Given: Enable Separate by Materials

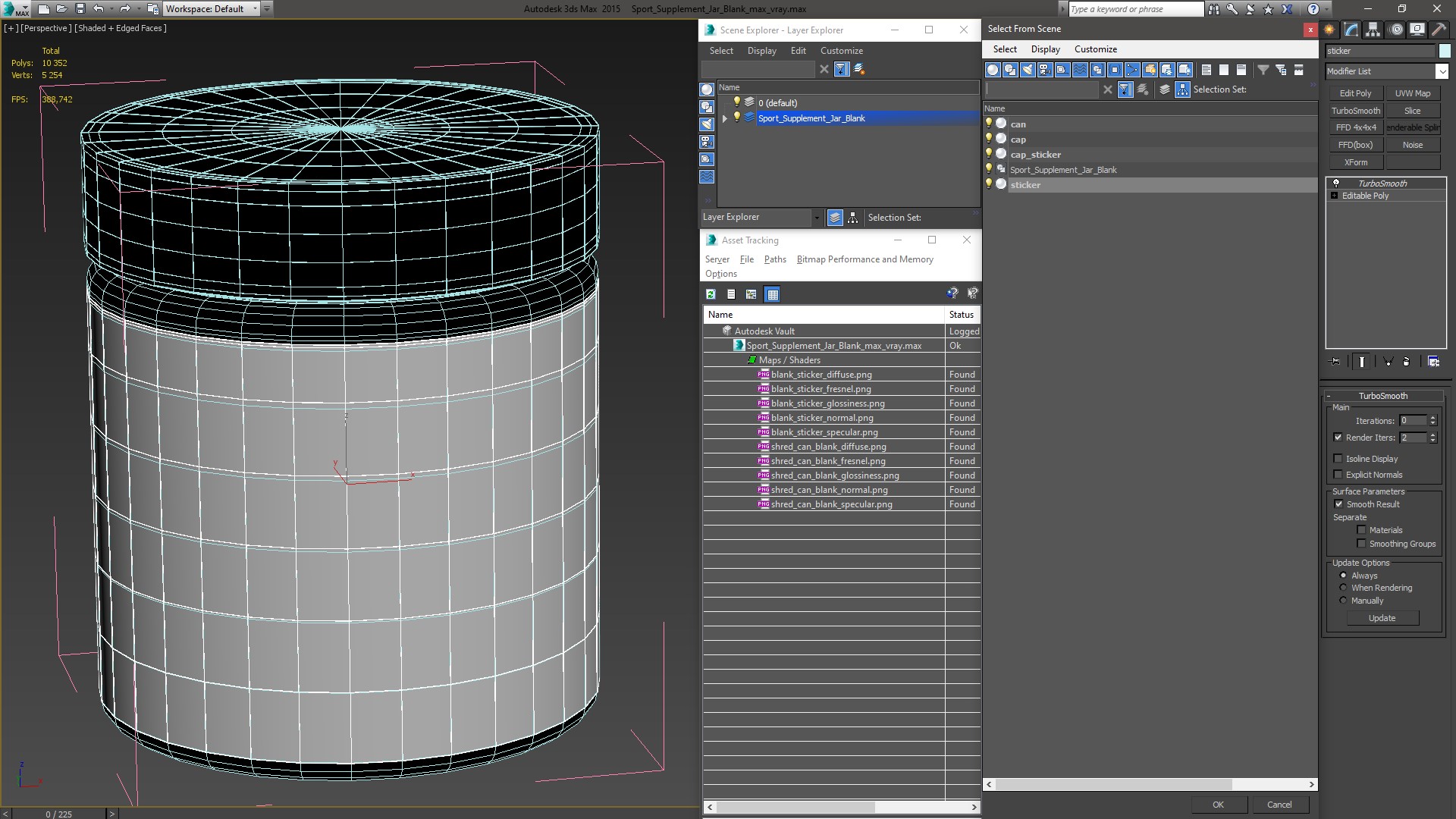Looking at the screenshot, I should [x=1361, y=530].
